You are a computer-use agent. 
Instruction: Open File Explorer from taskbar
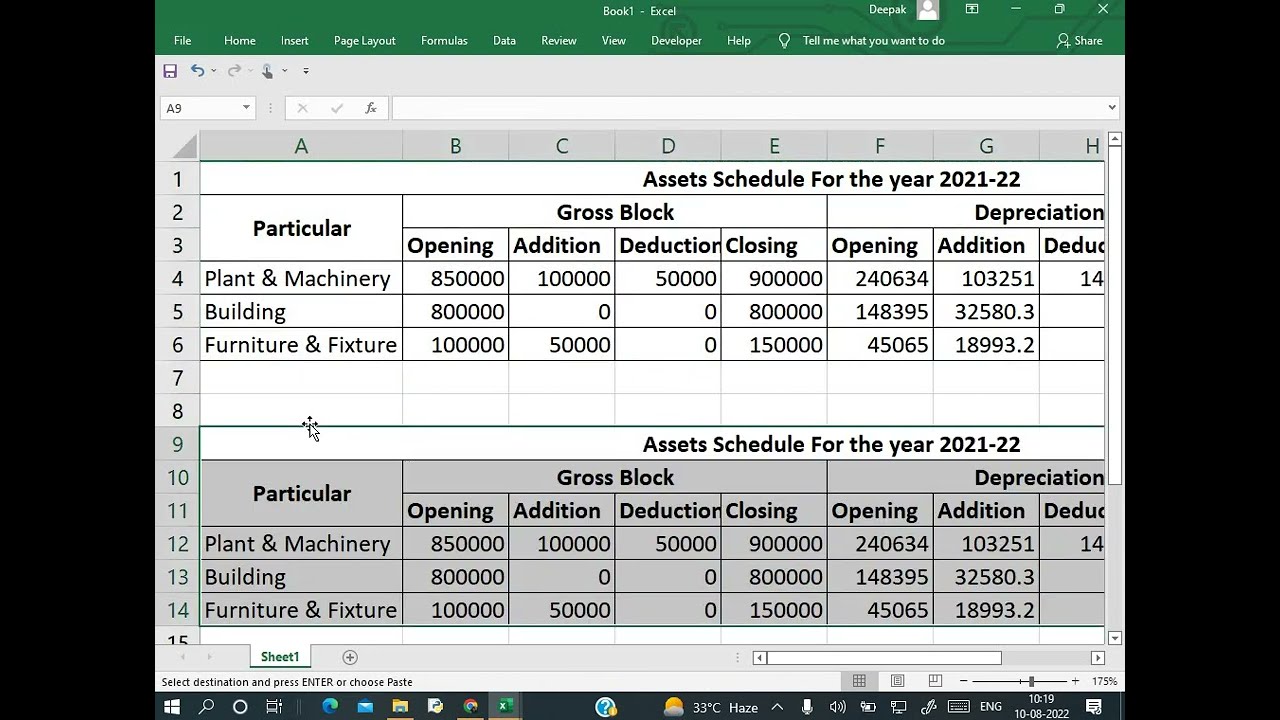(x=400, y=706)
